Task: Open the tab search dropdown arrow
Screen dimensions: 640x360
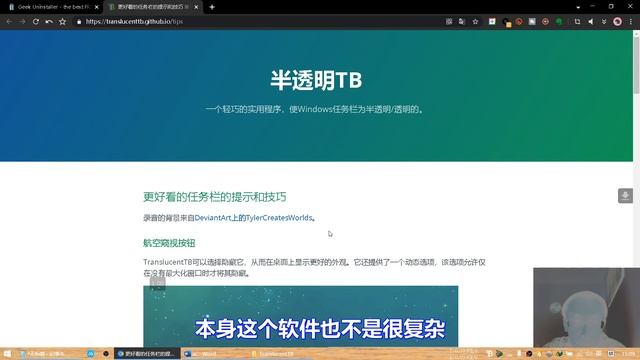Action: click(x=578, y=7)
